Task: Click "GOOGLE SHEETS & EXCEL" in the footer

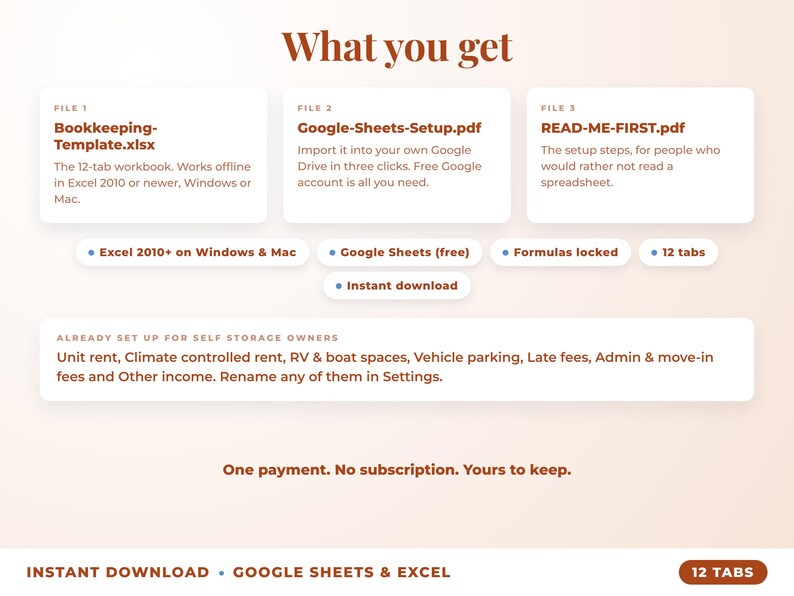Action: point(341,572)
